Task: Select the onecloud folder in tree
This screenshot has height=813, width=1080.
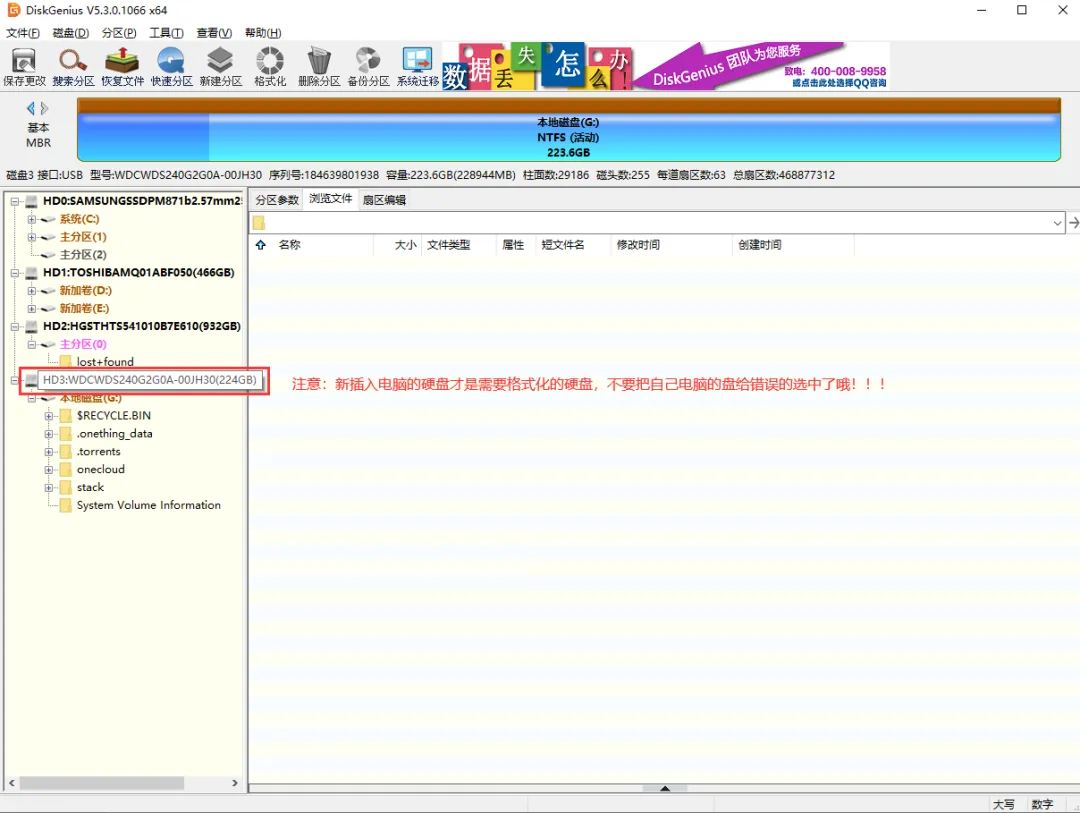Action: pyautogui.click(x=101, y=469)
